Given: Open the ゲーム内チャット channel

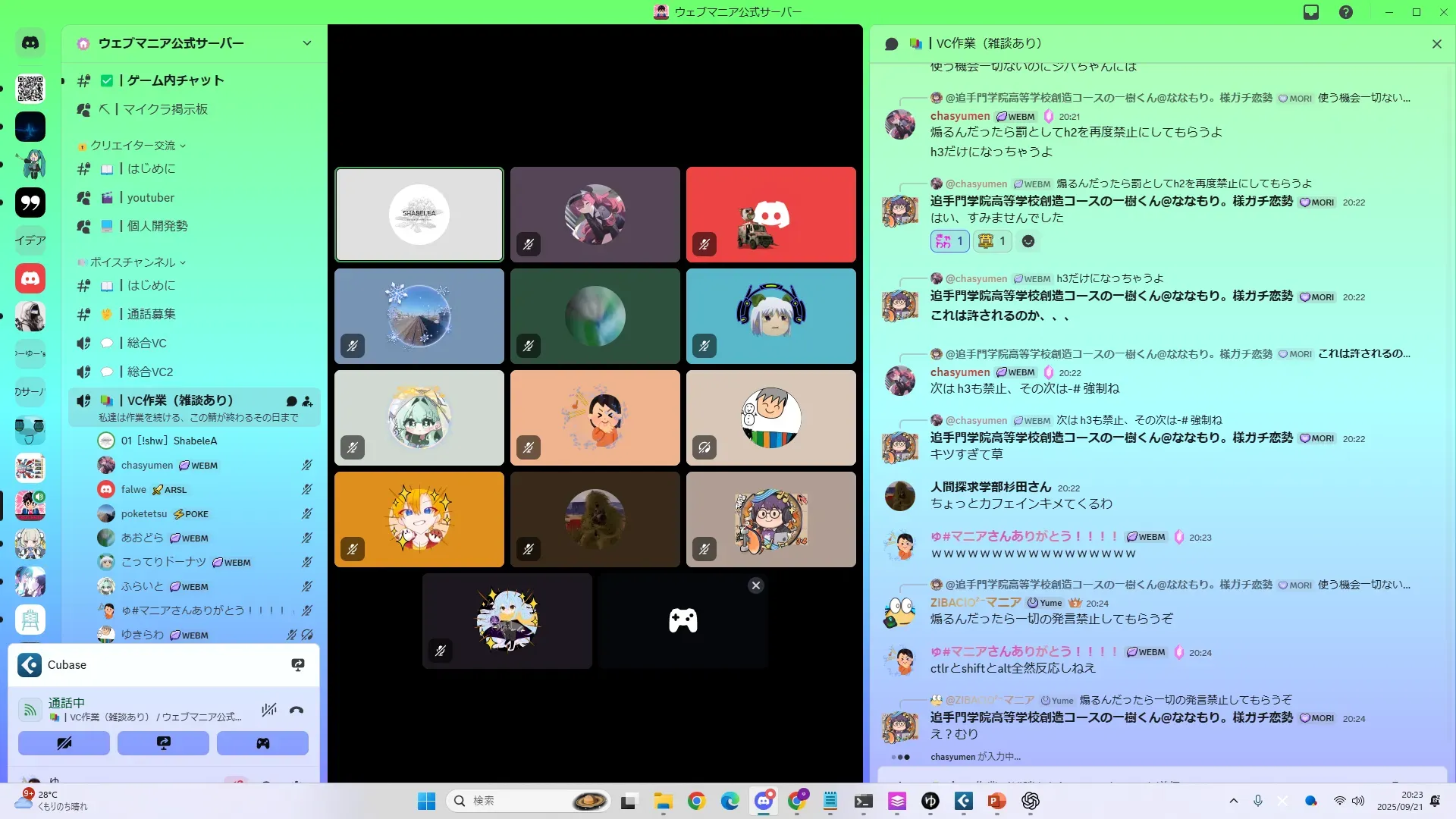Looking at the screenshot, I should [175, 80].
